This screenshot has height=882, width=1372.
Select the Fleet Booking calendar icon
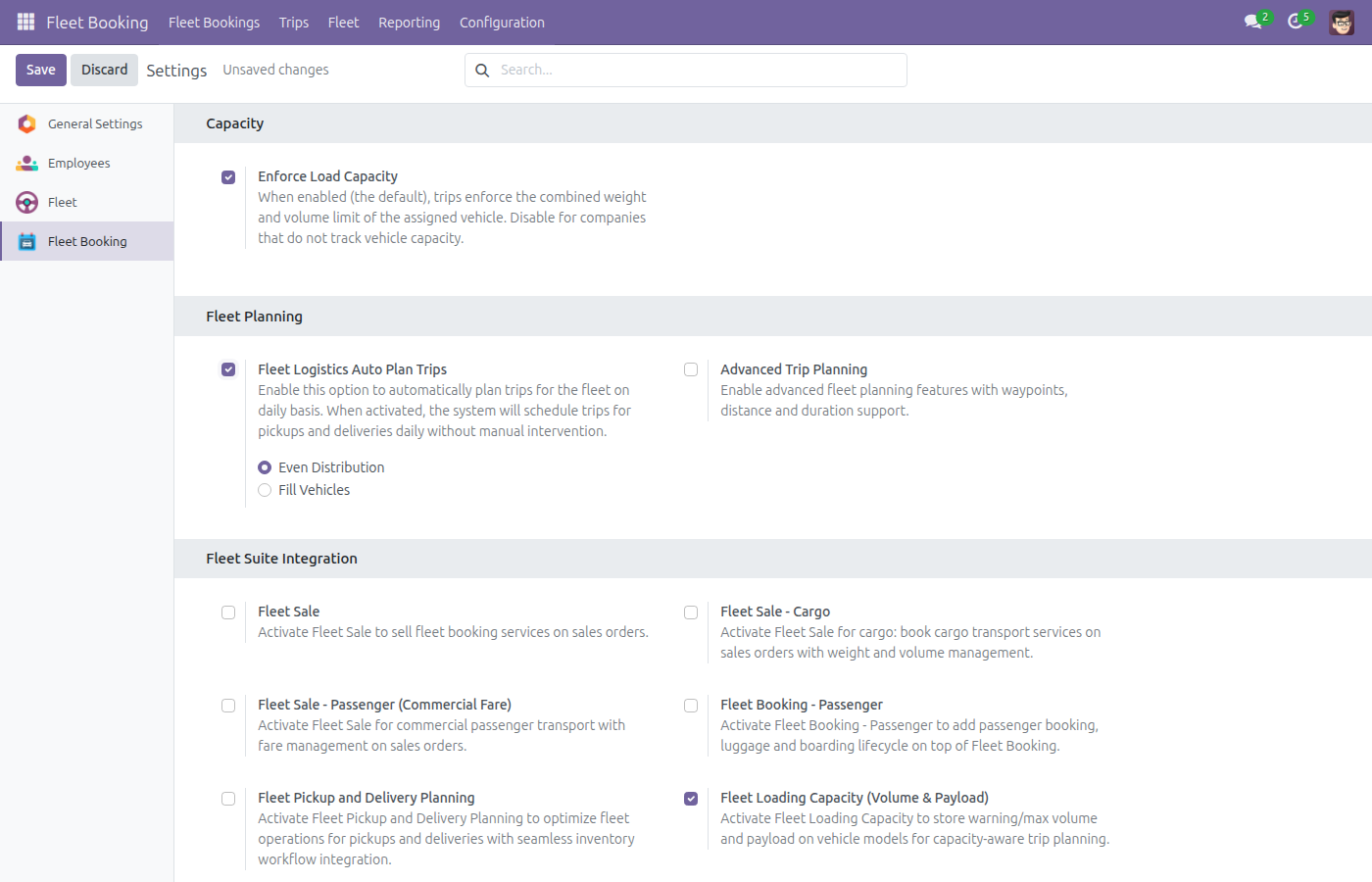(x=27, y=241)
